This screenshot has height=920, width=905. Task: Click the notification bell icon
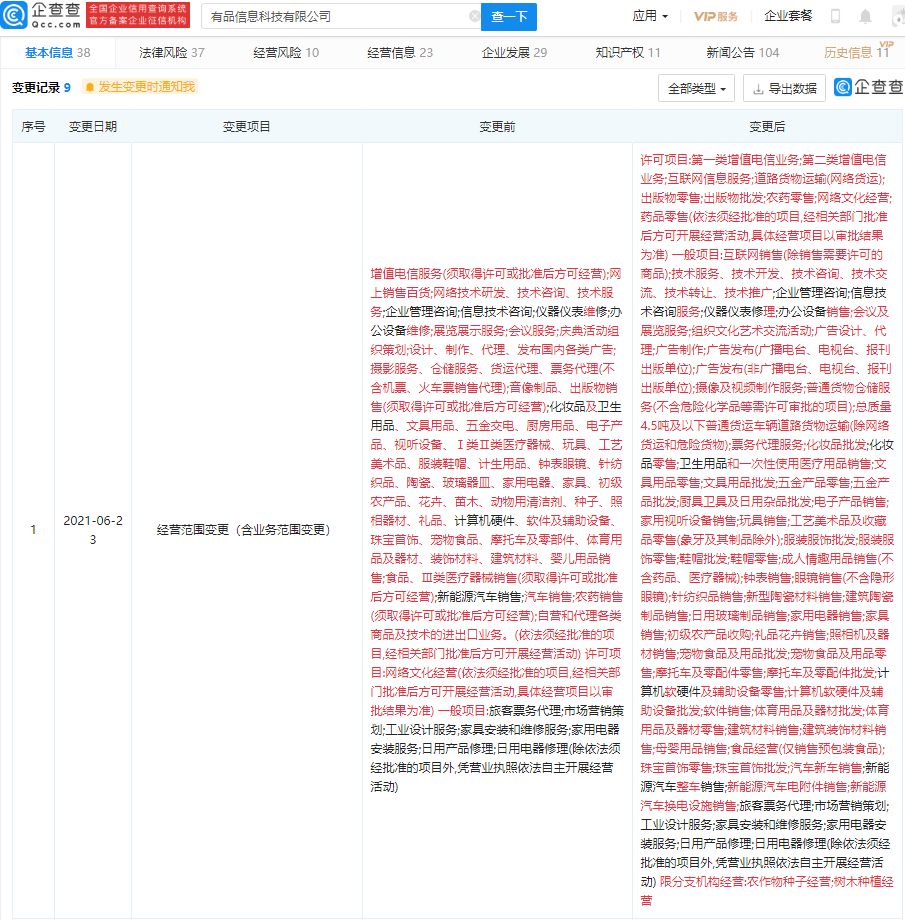(x=865, y=16)
